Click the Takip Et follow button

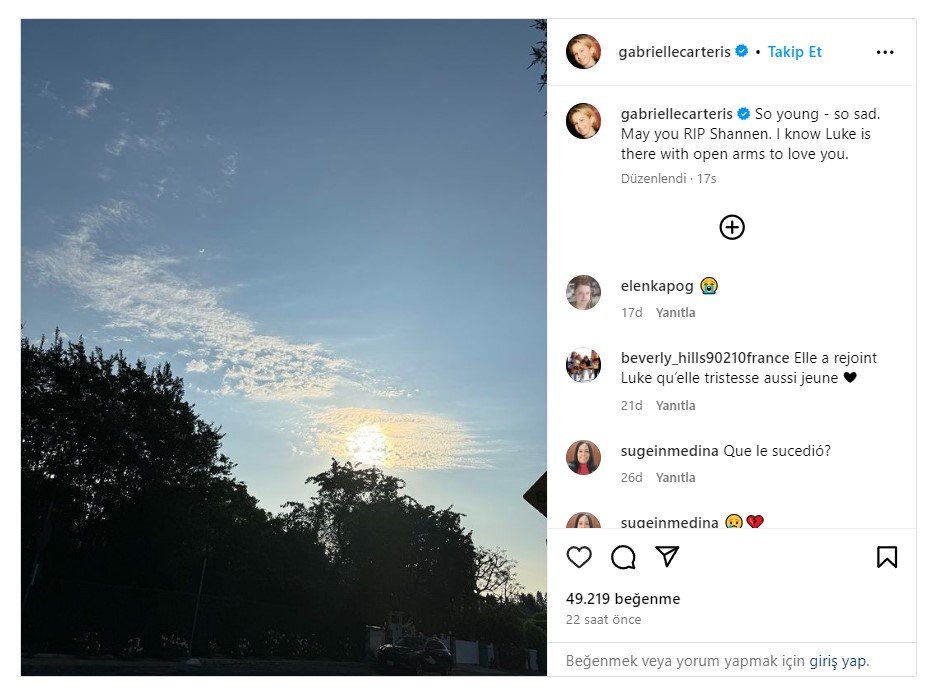795,52
